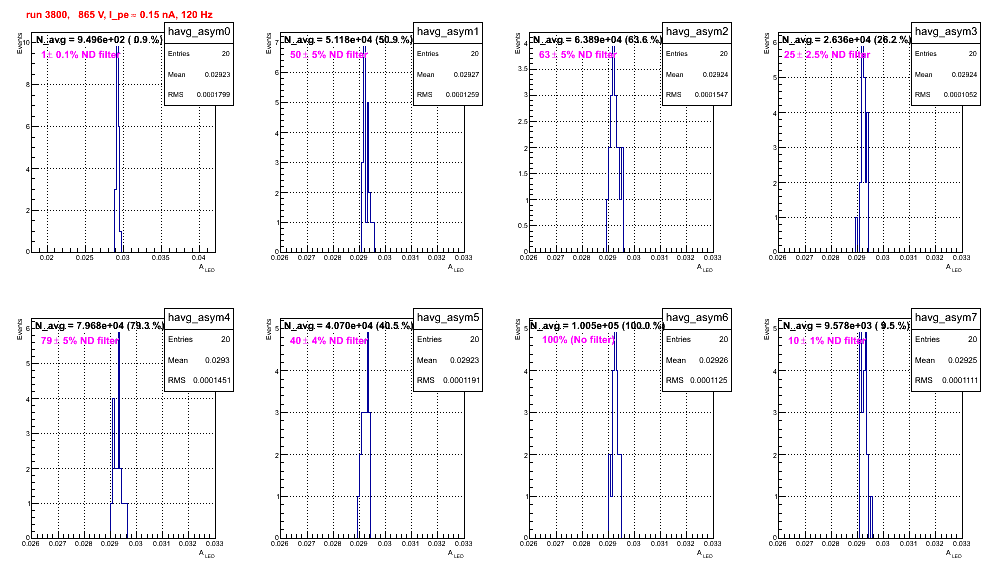Pick the magenta 40± 4% ND filter label

click(x=329, y=341)
